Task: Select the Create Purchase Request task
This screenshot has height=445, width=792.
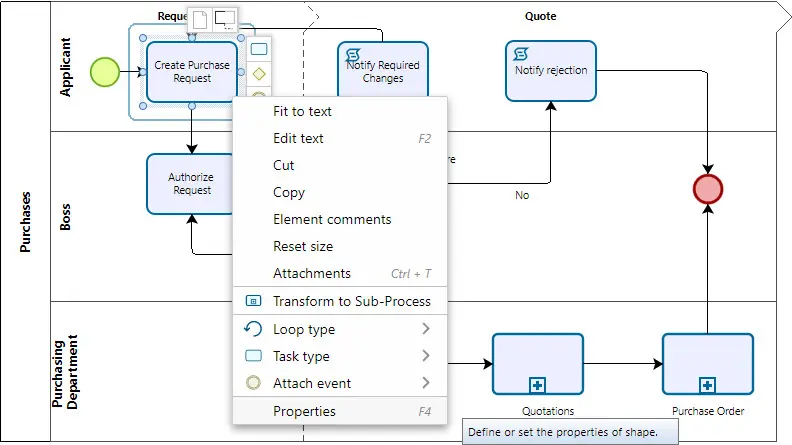Action: click(x=192, y=72)
